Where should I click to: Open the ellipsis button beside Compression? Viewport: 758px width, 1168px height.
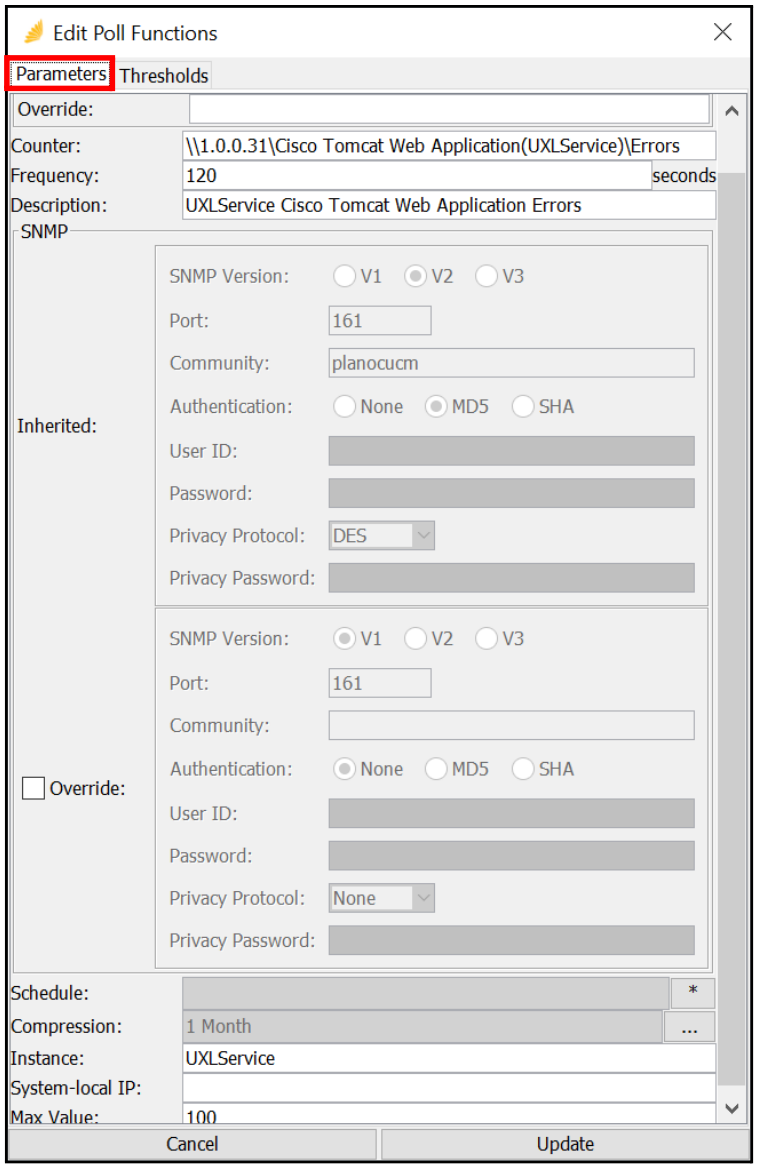[x=689, y=1027]
